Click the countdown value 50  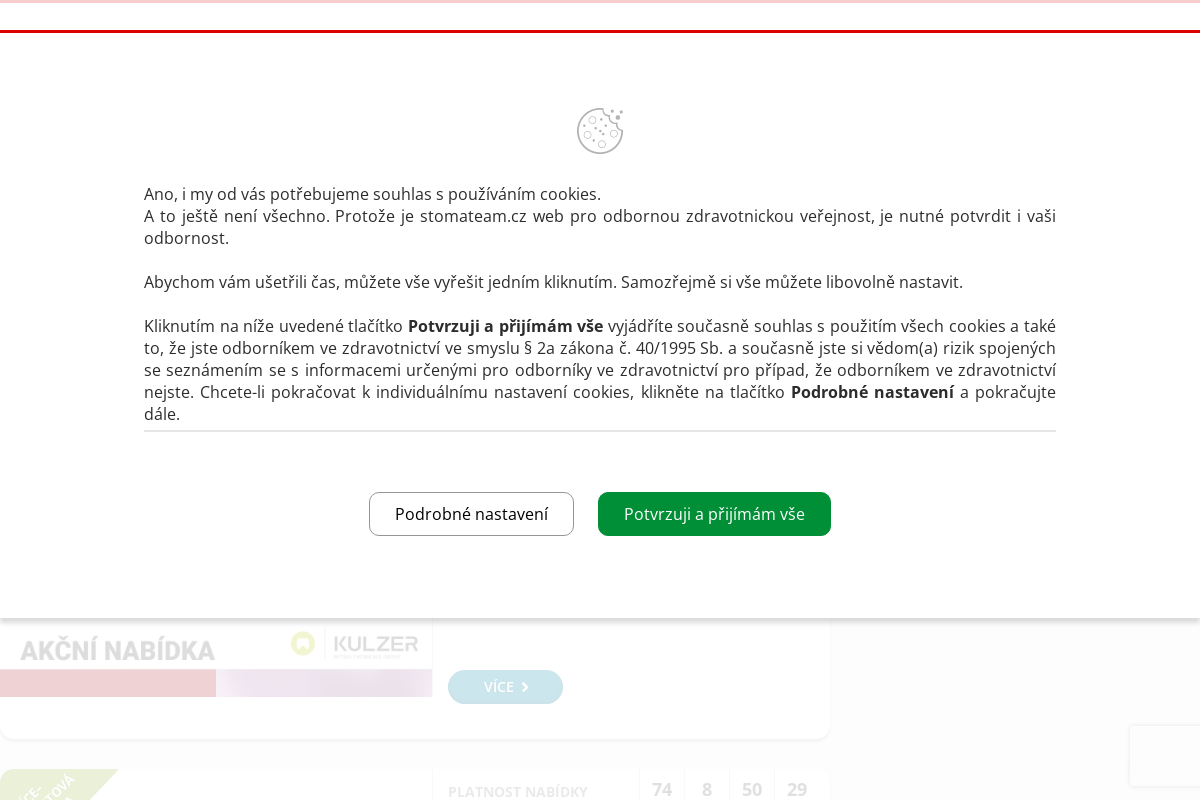752,789
